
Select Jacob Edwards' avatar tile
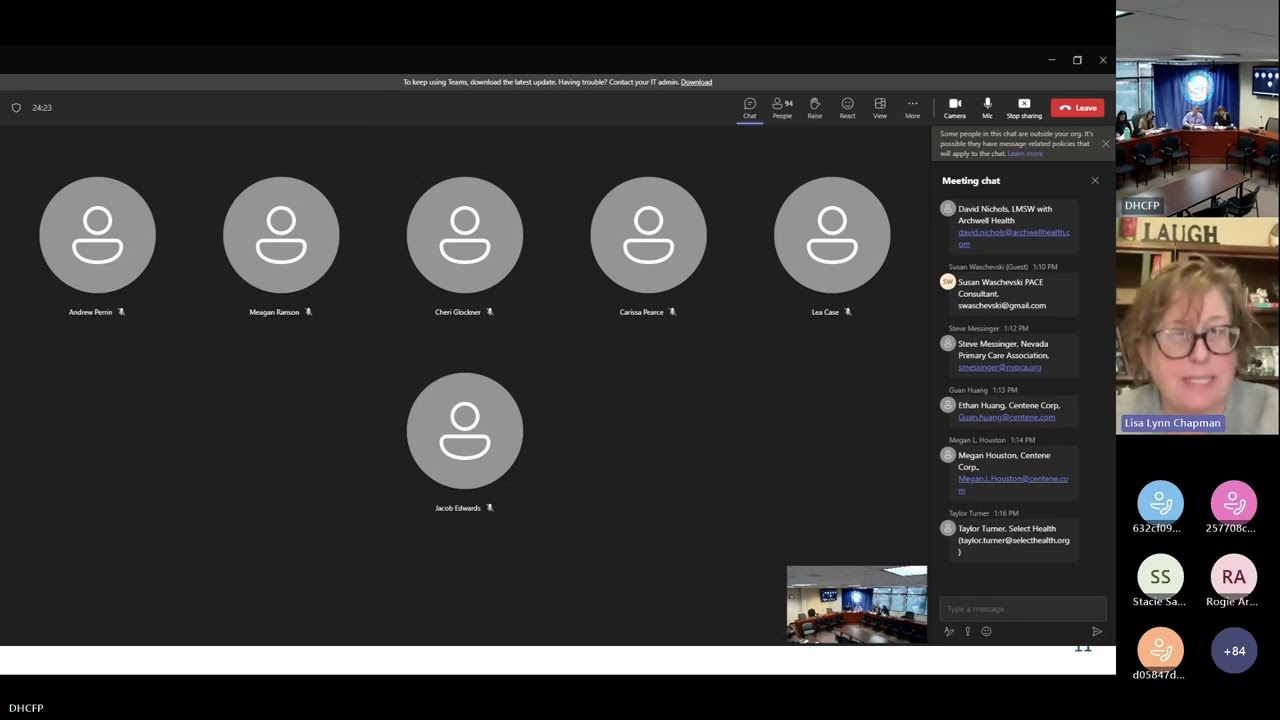[465, 431]
